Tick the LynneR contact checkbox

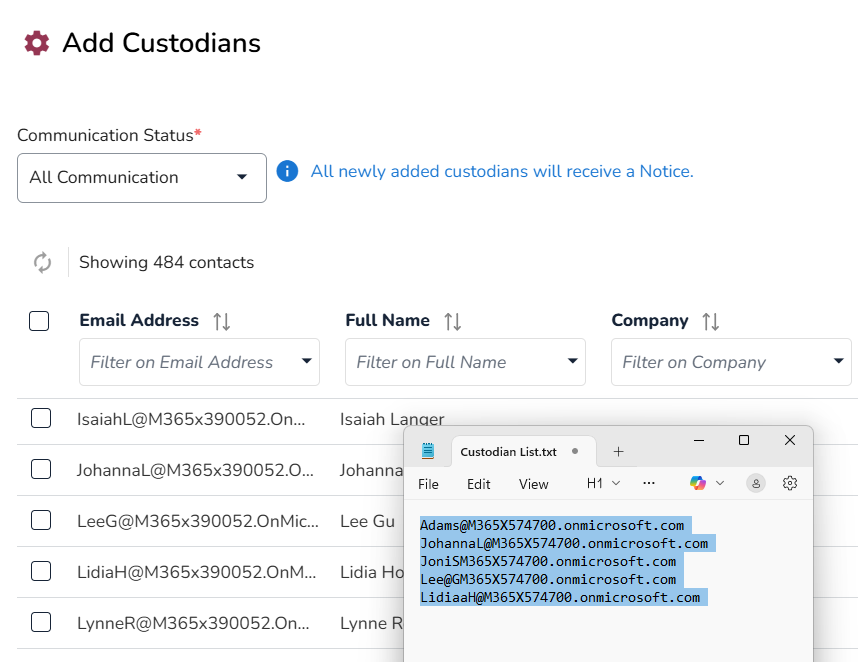pos(41,622)
